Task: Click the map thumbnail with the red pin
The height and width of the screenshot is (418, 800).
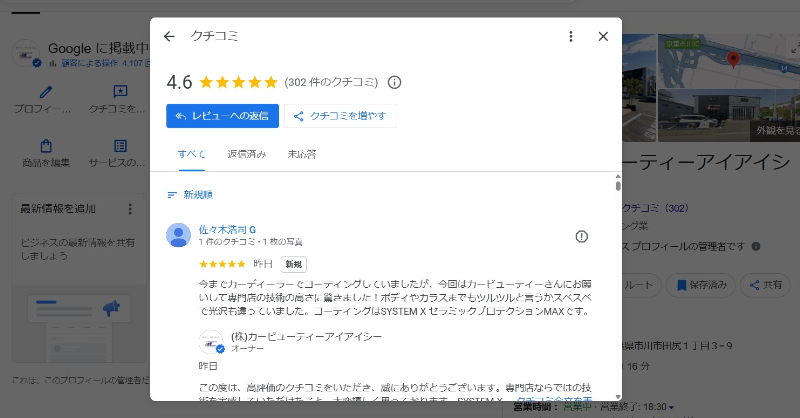Action: click(x=729, y=60)
